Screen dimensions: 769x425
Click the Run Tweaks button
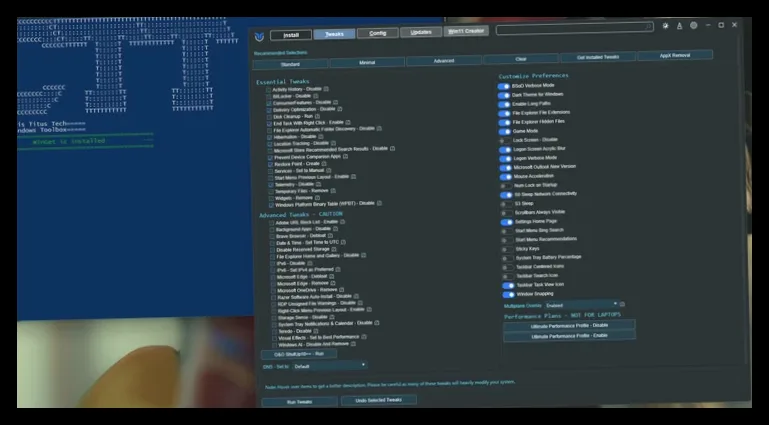(299, 402)
